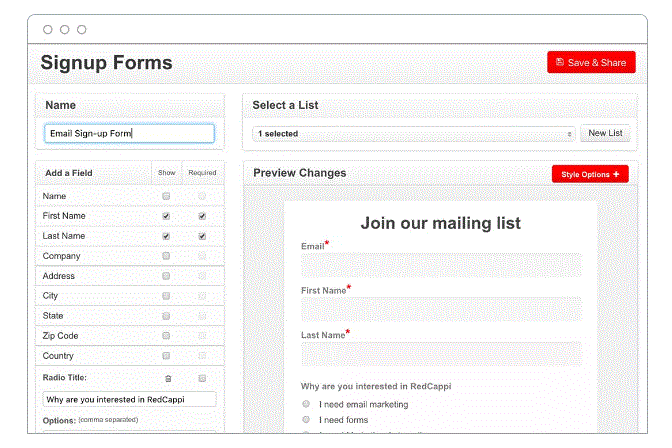Click the Last Name preview input
Image resolution: width=672 pixels, height=448 pixels.
[441, 354]
